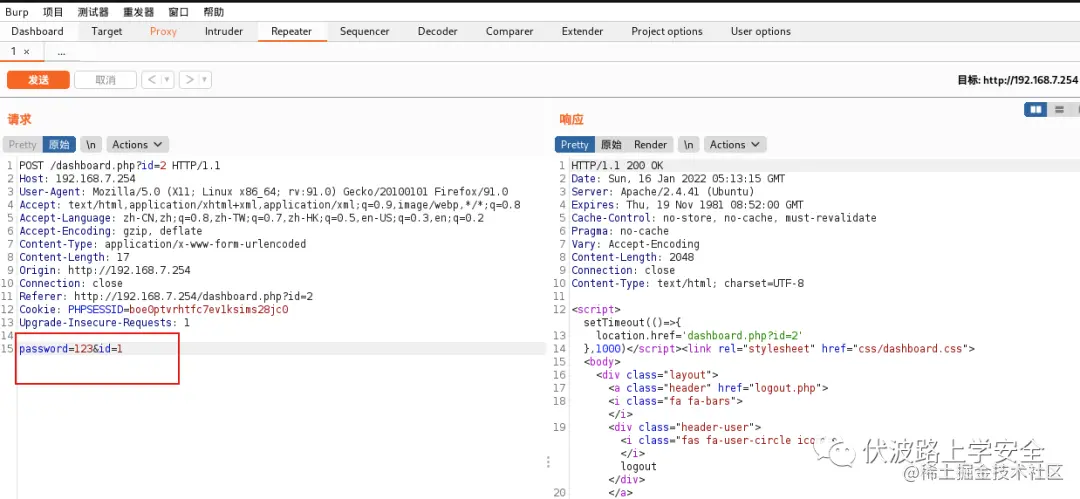The width and height of the screenshot is (1080, 499).
Task: Click the Referer header line
Action: coord(166,296)
